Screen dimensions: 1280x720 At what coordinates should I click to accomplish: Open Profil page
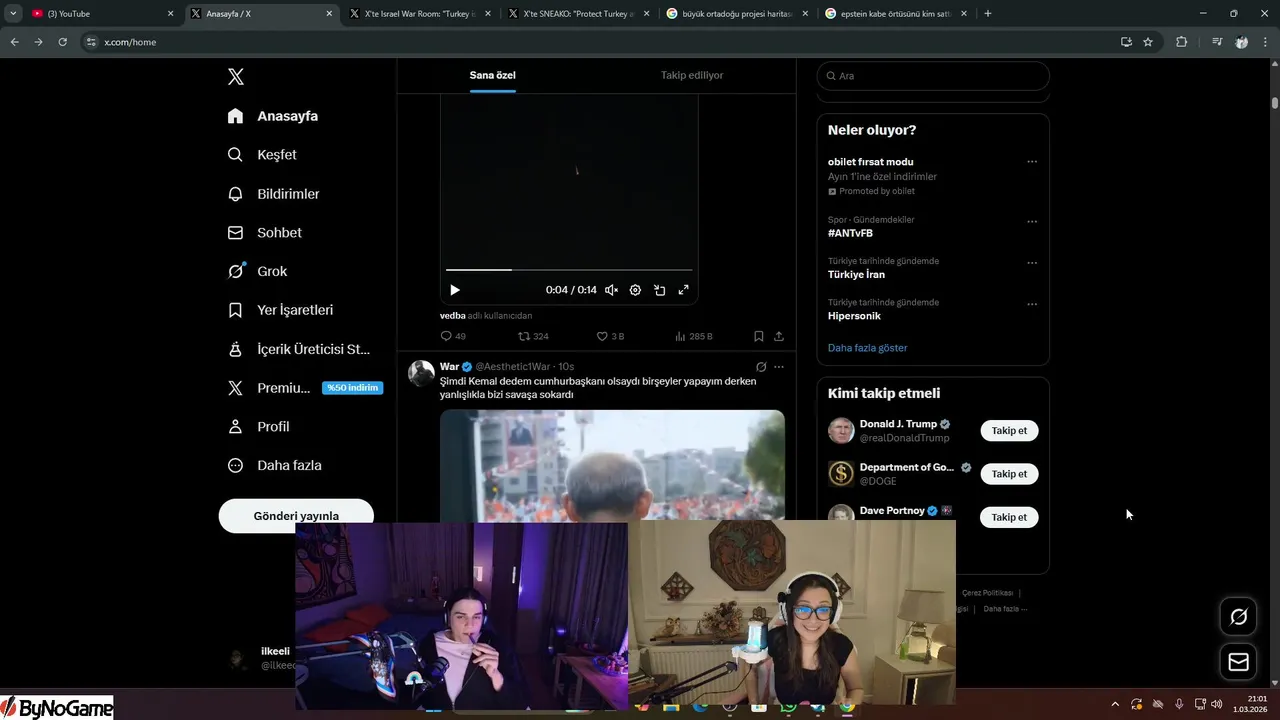pos(259,426)
